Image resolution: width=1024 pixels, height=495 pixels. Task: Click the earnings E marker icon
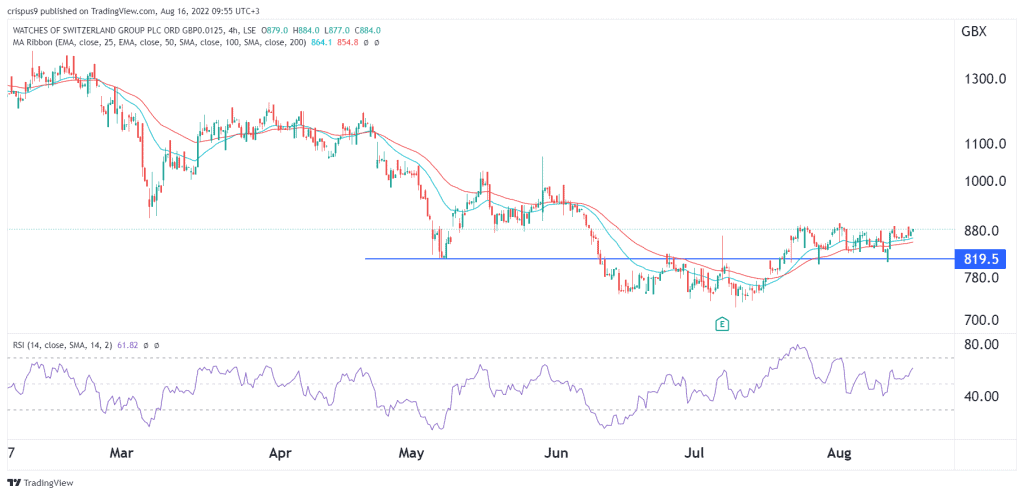(722, 323)
